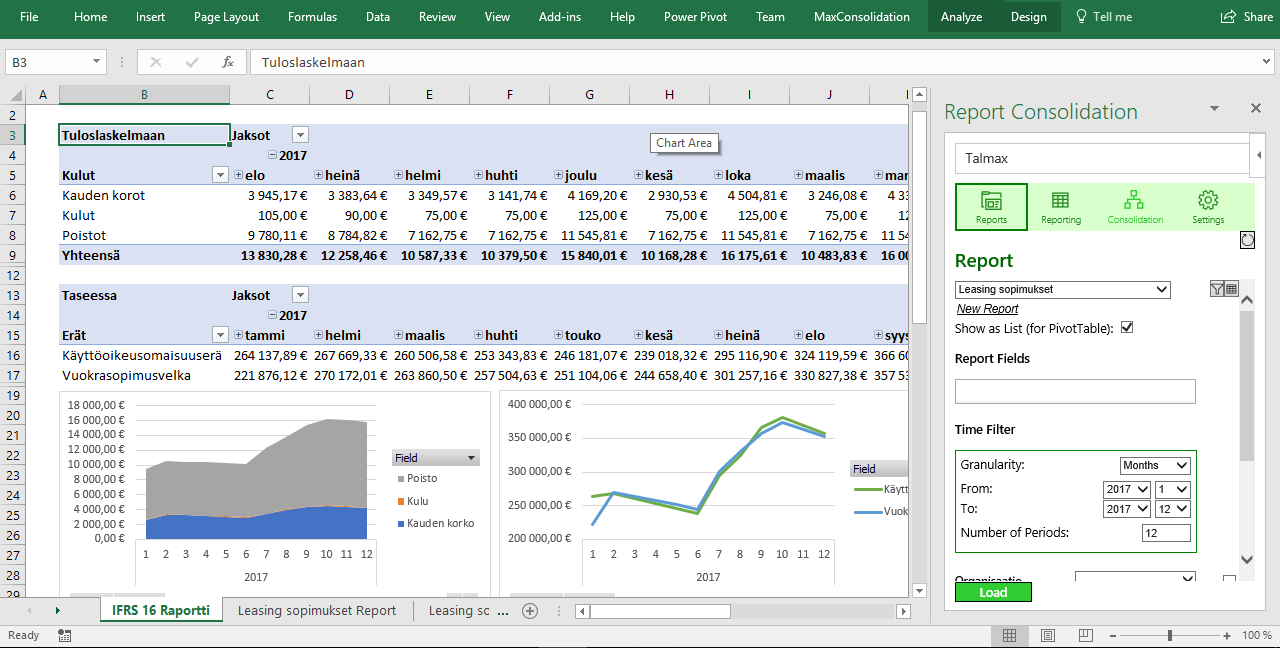Switch to Leasing sopimukset Report sheet
Viewport: 1280px width, 648px height.
pyautogui.click(x=317, y=610)
